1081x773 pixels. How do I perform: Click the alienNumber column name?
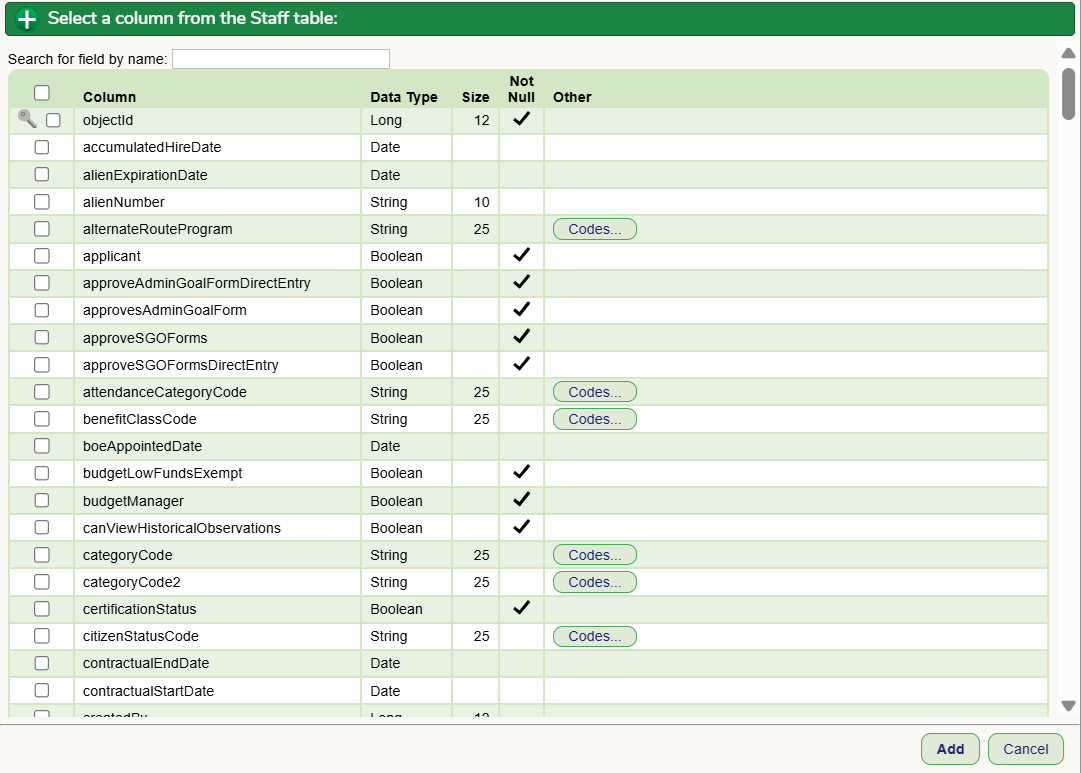coord(124,202)
